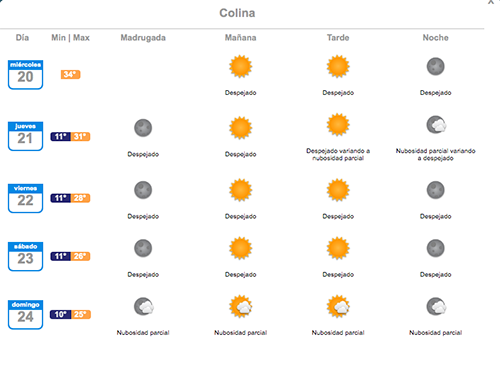The width and height of the screenshot is (500, 376).
Task: Click the orange 34° max temperature badge
Action: click(70, 74)
